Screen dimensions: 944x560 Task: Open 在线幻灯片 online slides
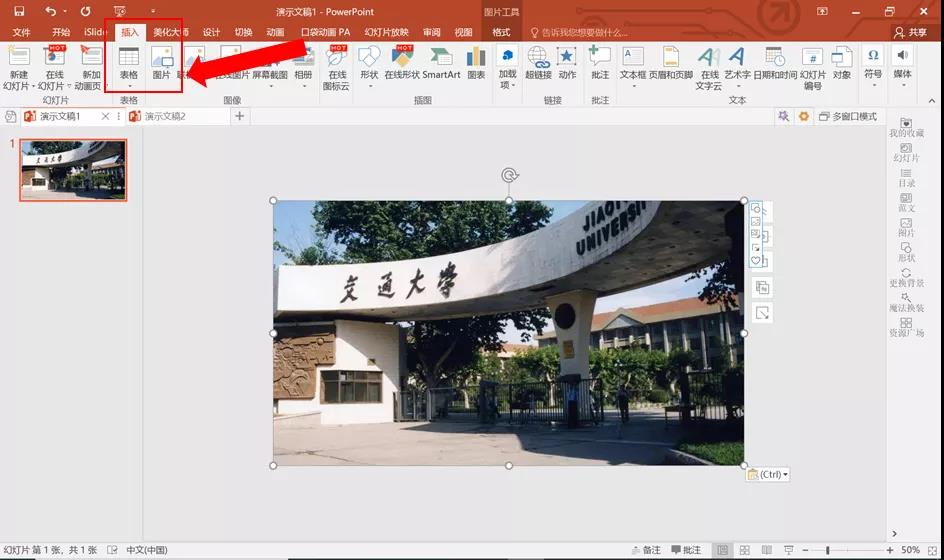click(x=54, y=68)
